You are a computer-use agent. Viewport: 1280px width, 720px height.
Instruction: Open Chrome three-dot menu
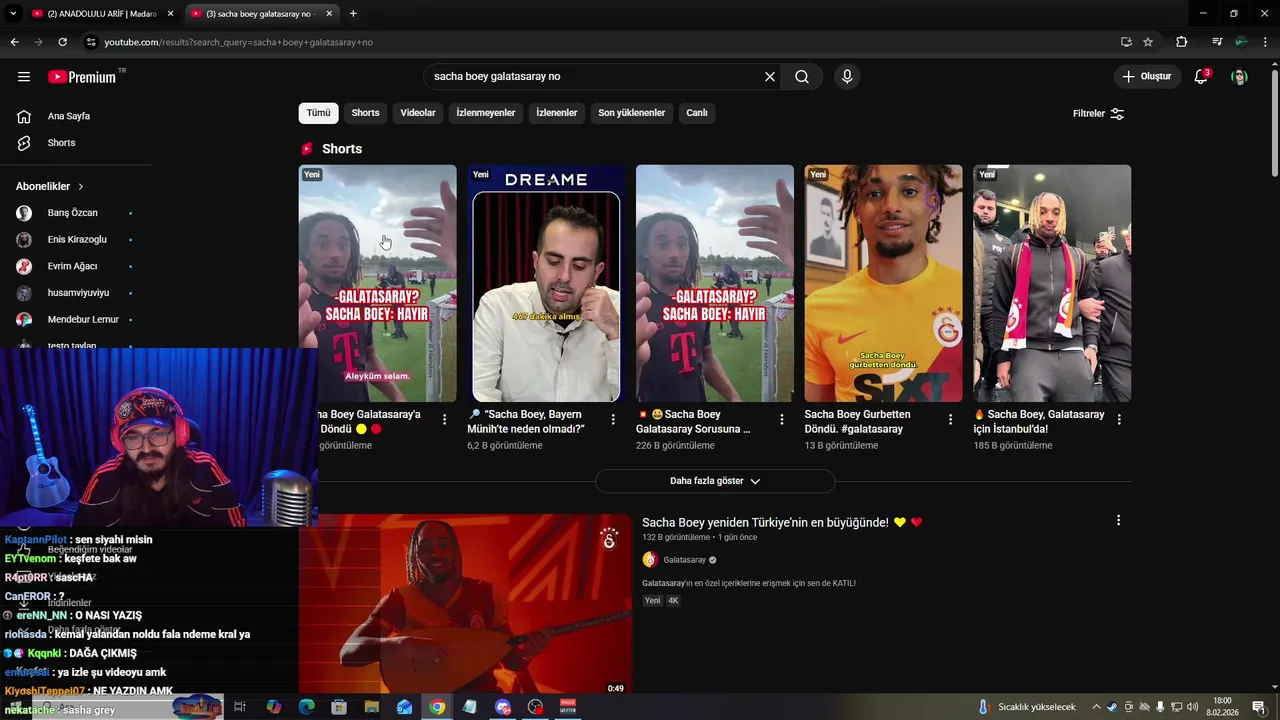click(1264, 42)
